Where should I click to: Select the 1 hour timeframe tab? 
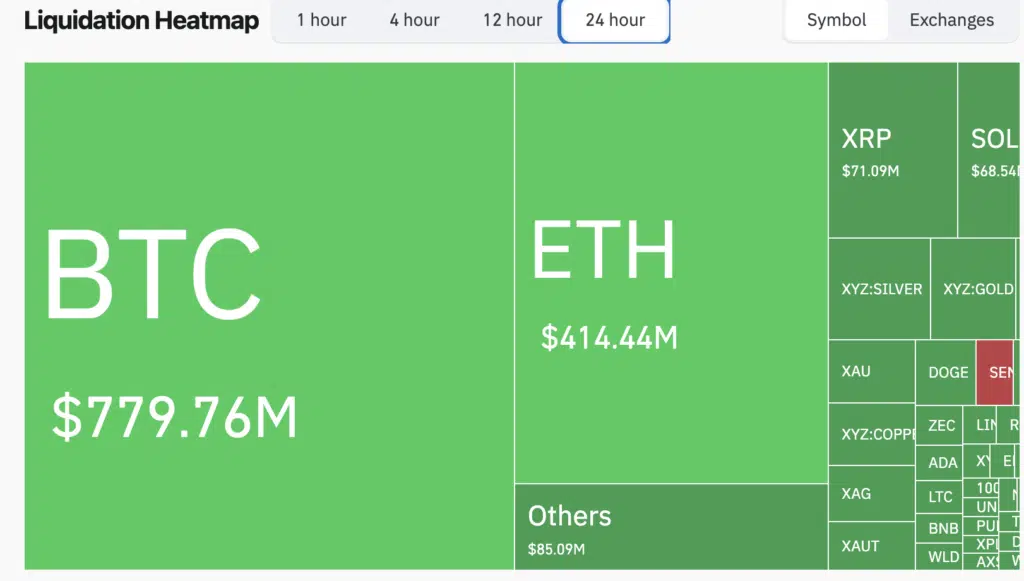point(321,20)
